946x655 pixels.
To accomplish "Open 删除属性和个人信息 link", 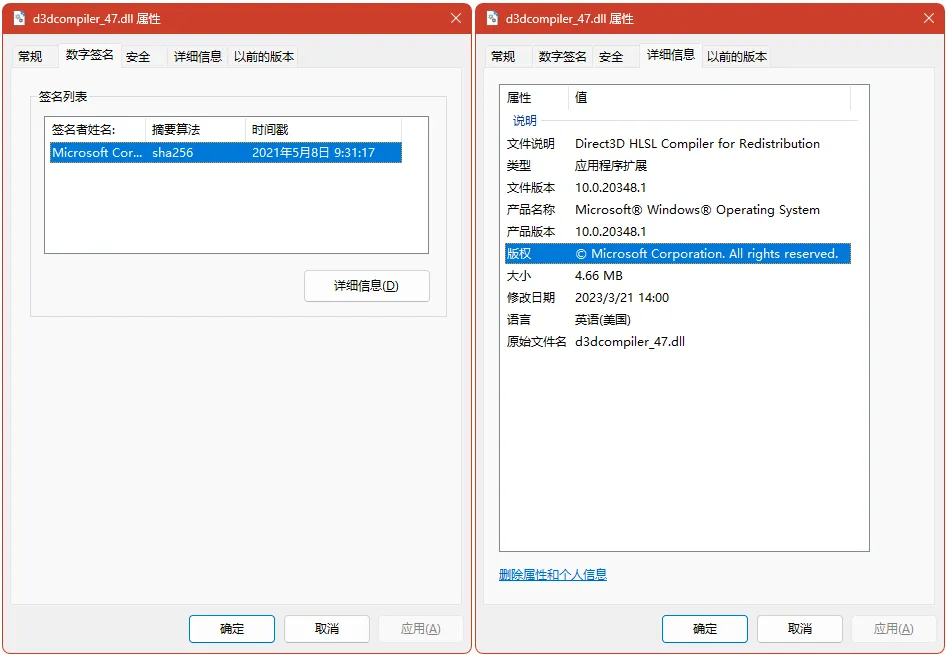I will pyautogui.click(x=553, y=575).
